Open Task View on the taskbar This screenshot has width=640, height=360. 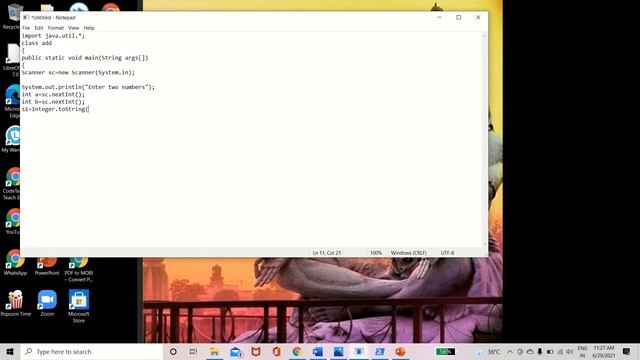pos(193,351)
